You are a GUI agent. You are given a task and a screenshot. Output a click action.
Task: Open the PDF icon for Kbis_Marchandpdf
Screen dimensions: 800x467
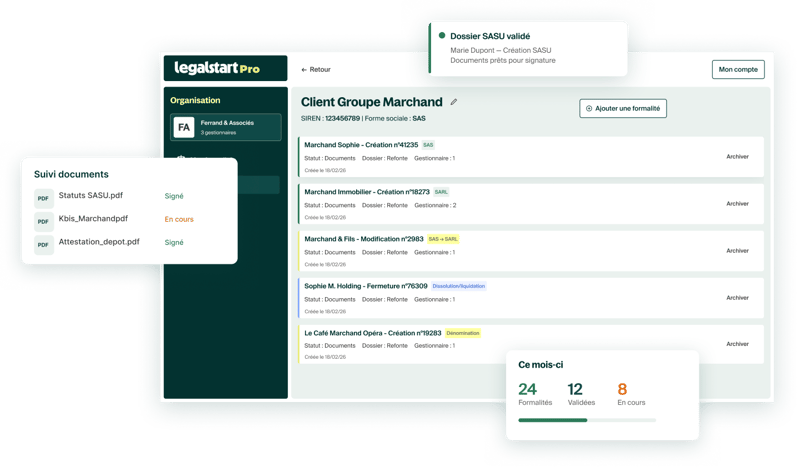(43, 222)
